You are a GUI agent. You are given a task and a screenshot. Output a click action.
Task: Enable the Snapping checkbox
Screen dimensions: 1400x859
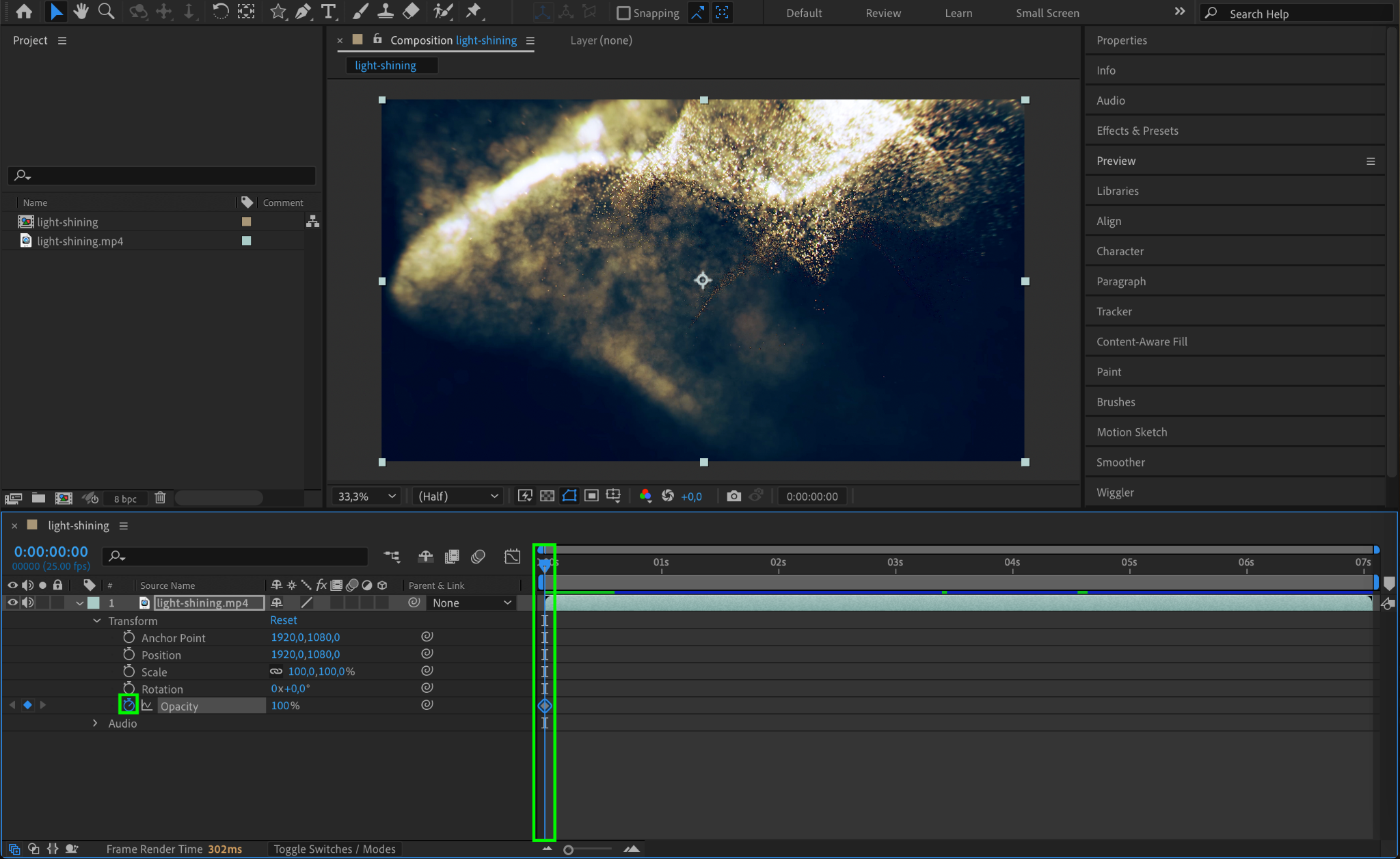pyautogui.click(x=623, y=13)
